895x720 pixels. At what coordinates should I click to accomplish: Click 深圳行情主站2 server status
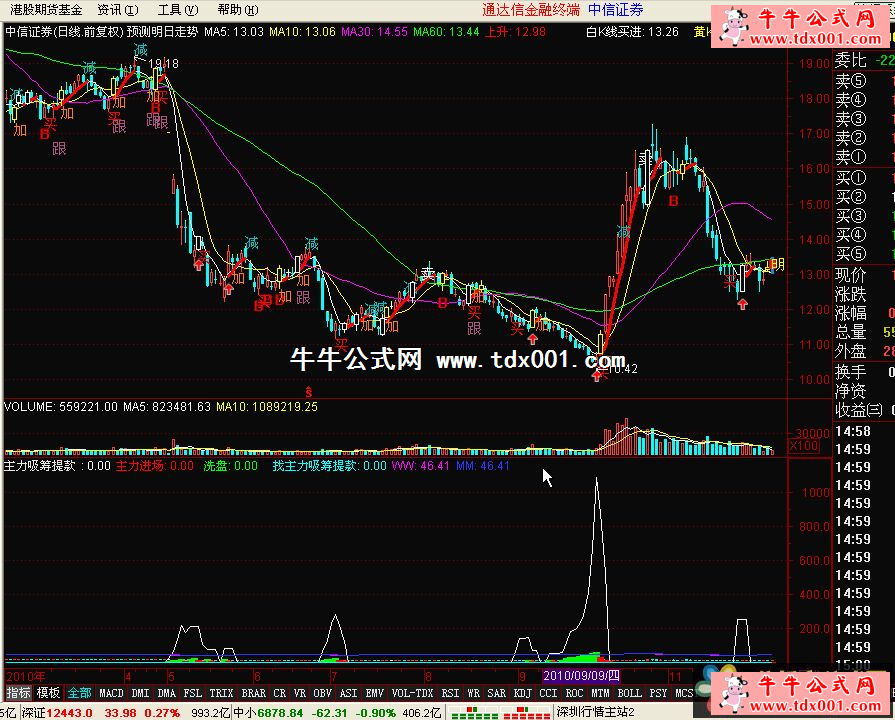pos(595,713)
